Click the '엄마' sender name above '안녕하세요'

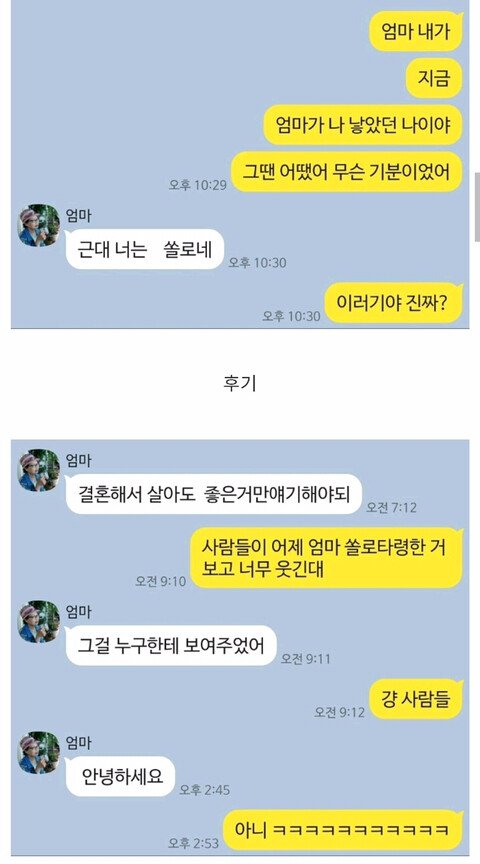(x=79, y=742)
